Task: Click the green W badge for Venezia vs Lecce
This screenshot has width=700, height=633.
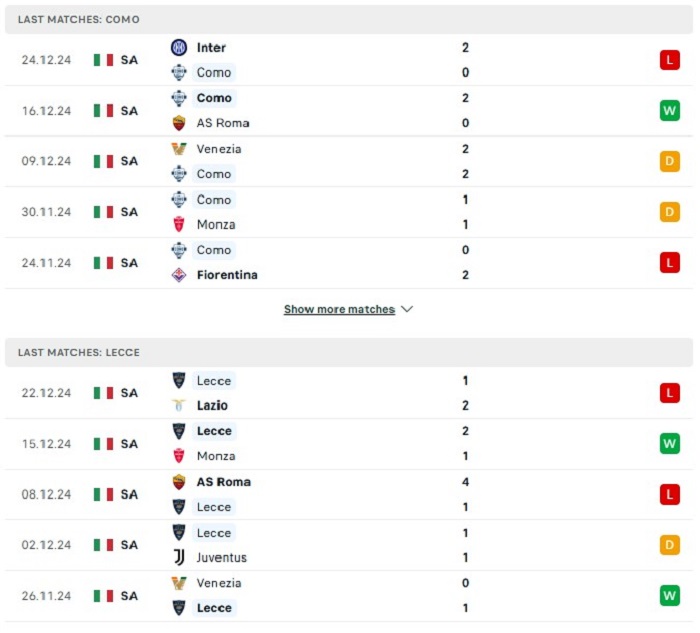Action: tap(670, 596)
